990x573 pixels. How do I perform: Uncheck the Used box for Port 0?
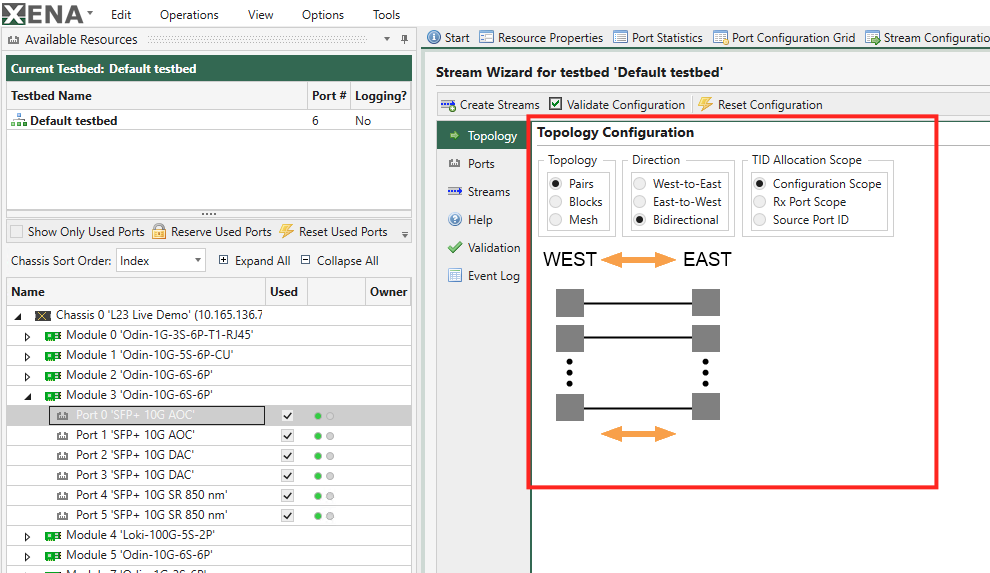(x=287, y=415)
